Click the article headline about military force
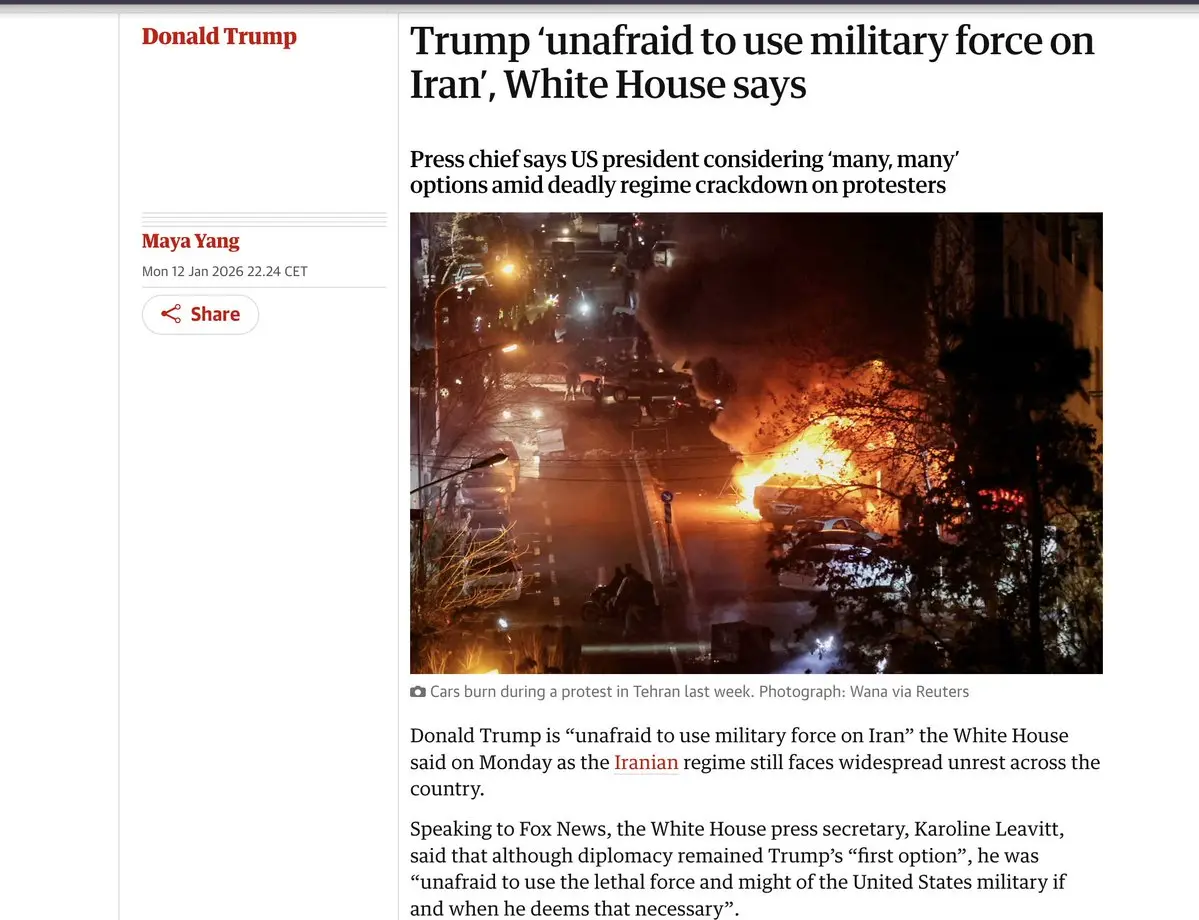1199x920 pixels. [752, 62]
